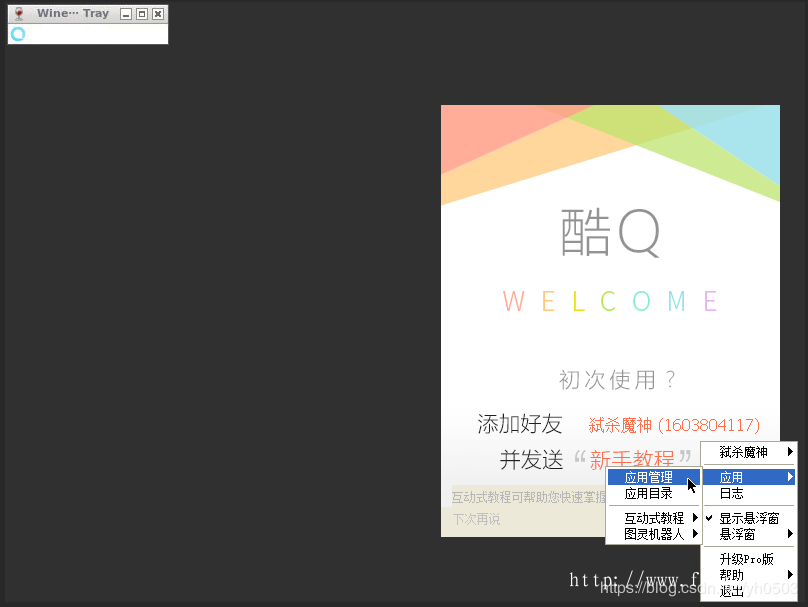Image resolution: width=808 pixels, height=607 pixels.
Task: Click 下次再说 to skip the tutorial
Action: (x=476, y=520)
